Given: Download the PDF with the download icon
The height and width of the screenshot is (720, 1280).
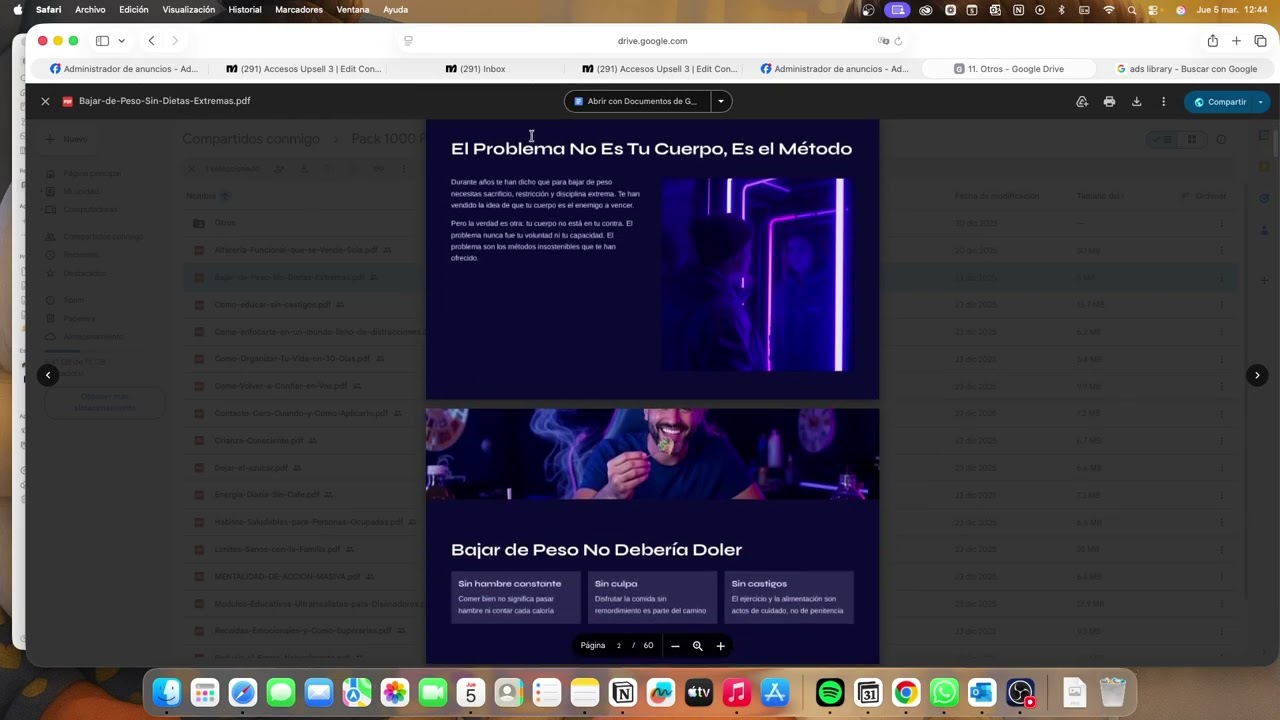Looking at the screenshot, I should point(1136,101).
